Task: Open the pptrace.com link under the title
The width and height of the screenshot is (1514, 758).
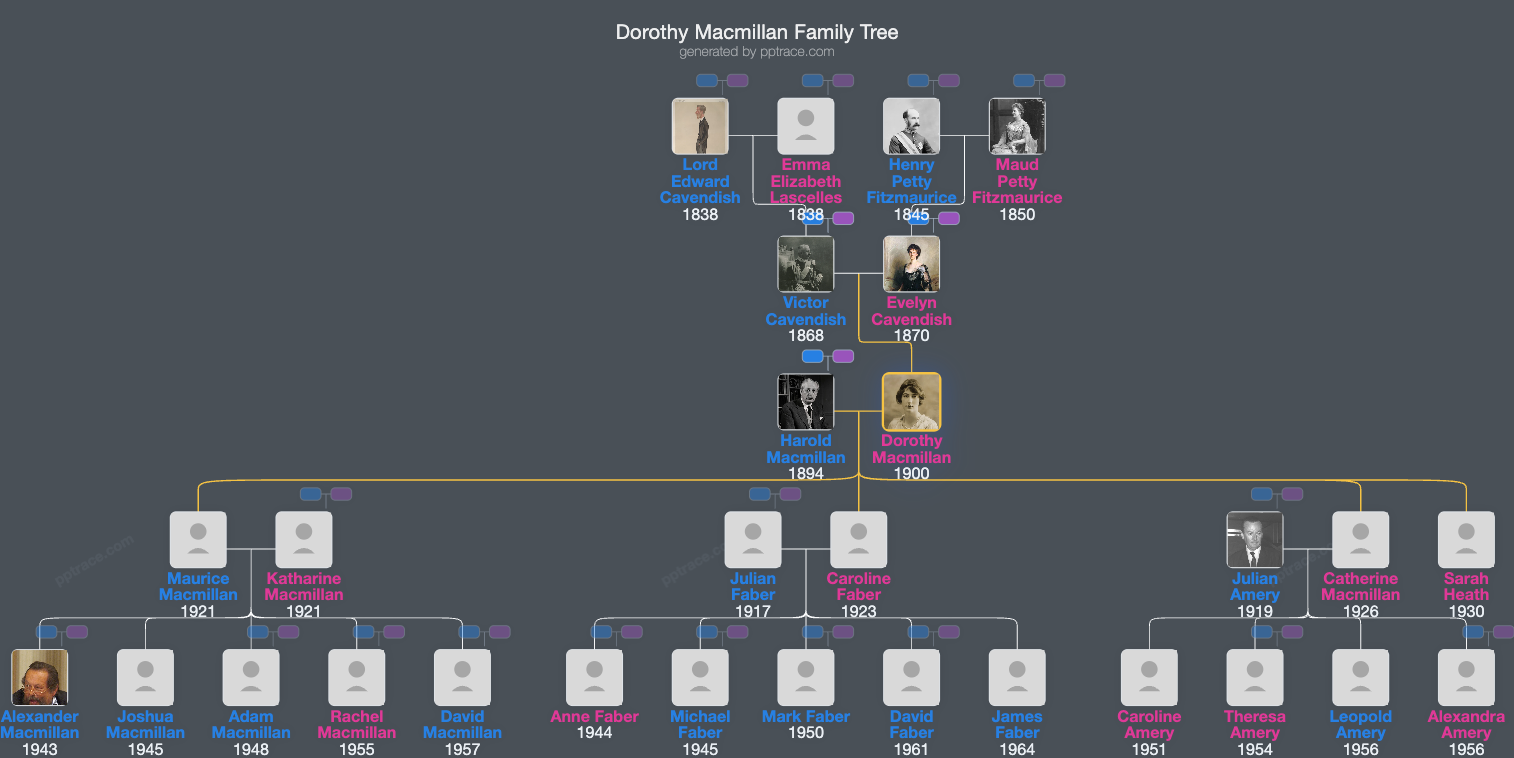Action: pos(797,51)
